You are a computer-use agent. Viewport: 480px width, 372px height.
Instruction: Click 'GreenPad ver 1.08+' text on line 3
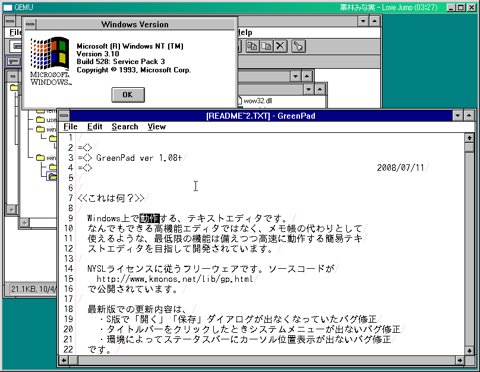click(139, 158)
